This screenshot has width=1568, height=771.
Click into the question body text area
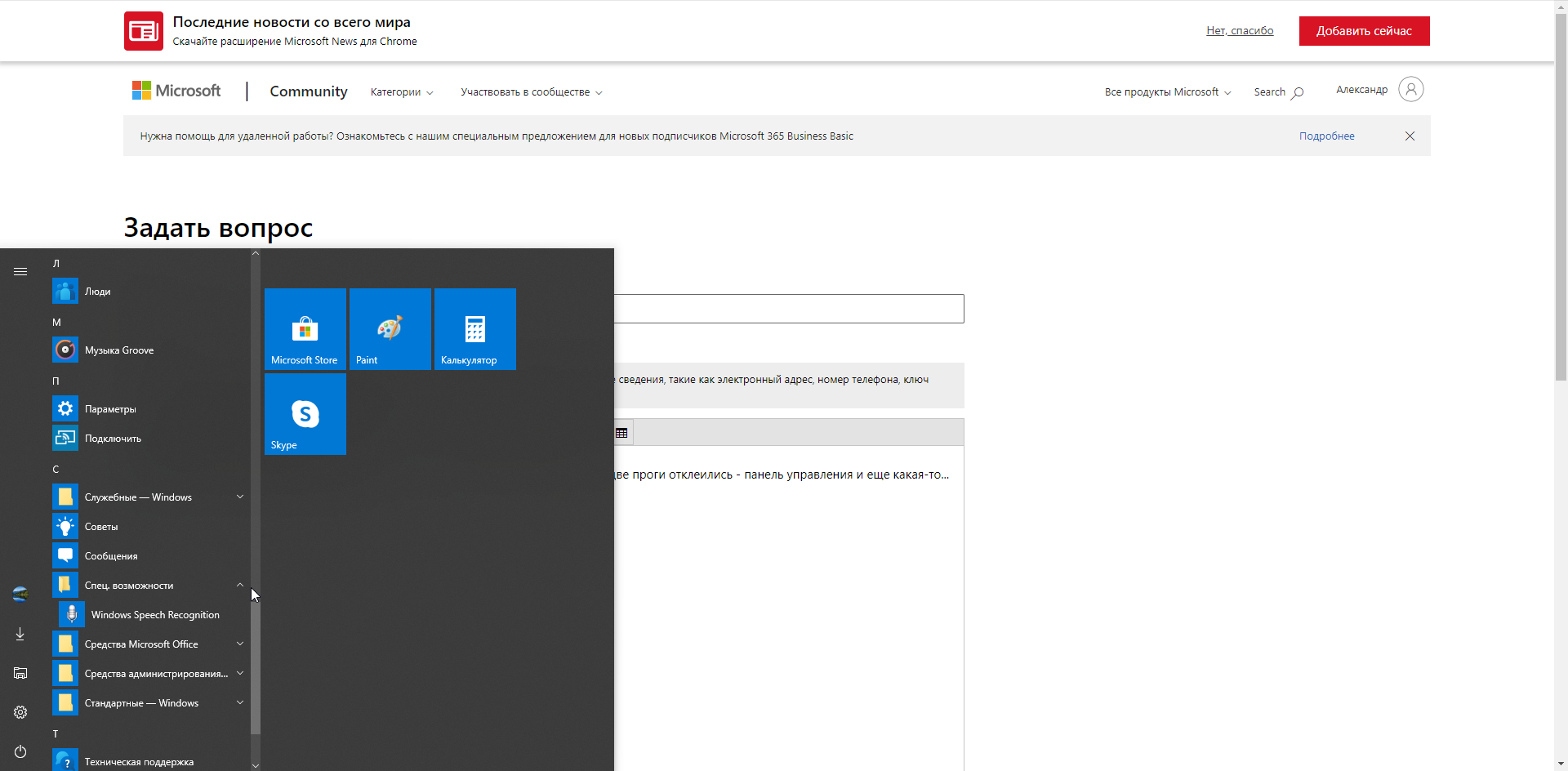point(789,608)
